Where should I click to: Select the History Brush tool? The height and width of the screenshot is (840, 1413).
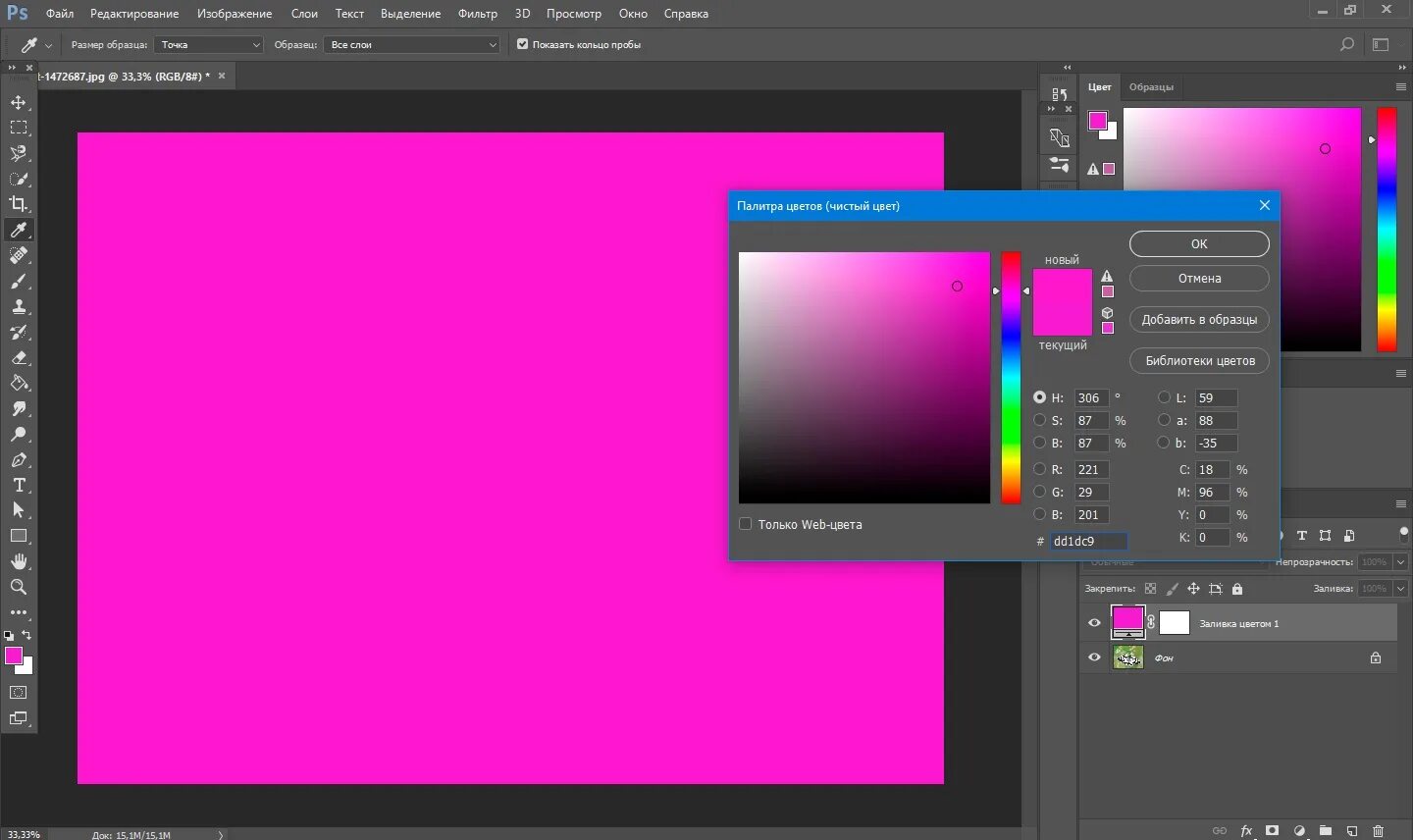pos(19,332)
